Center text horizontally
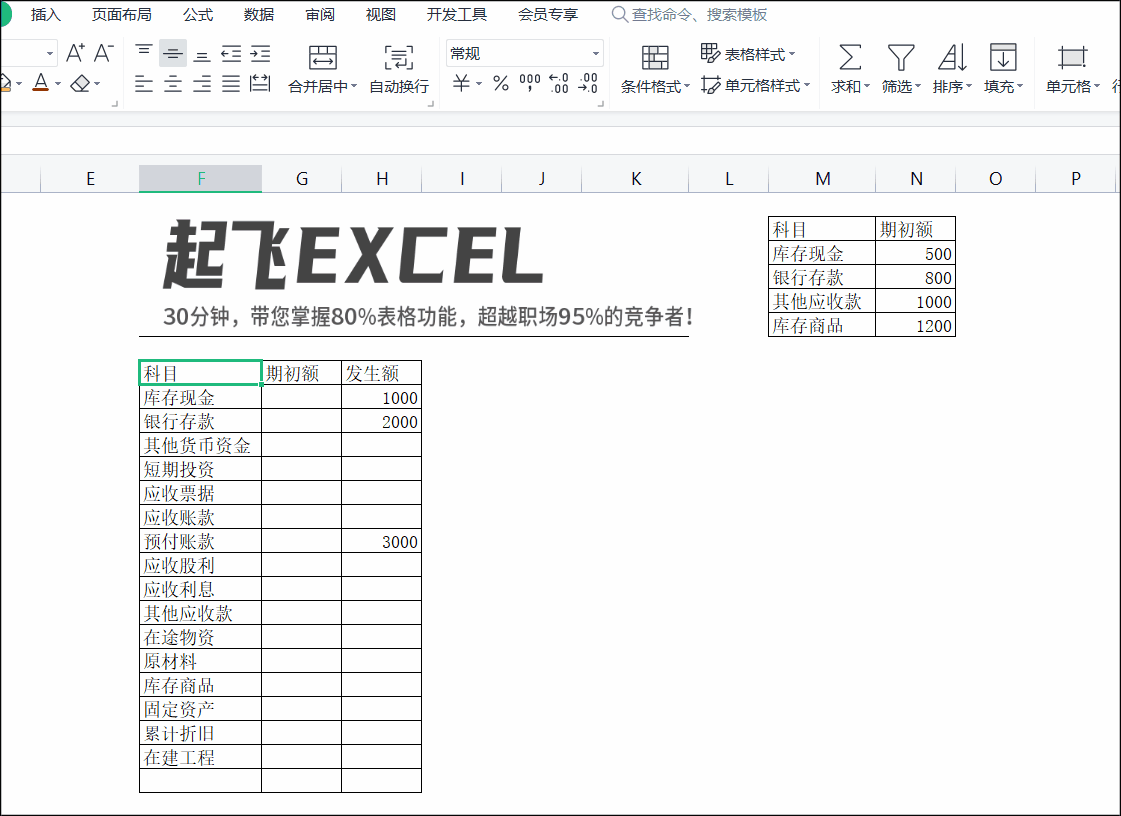 173,84
